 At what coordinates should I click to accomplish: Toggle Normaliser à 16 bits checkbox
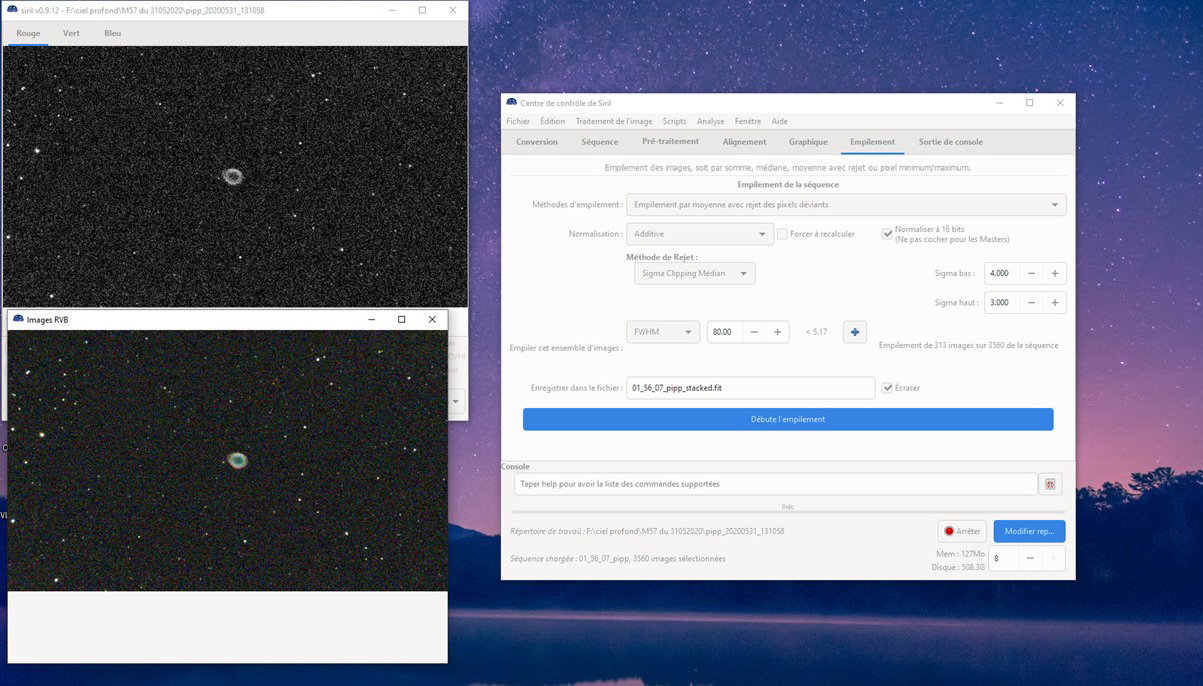(887, 234)
